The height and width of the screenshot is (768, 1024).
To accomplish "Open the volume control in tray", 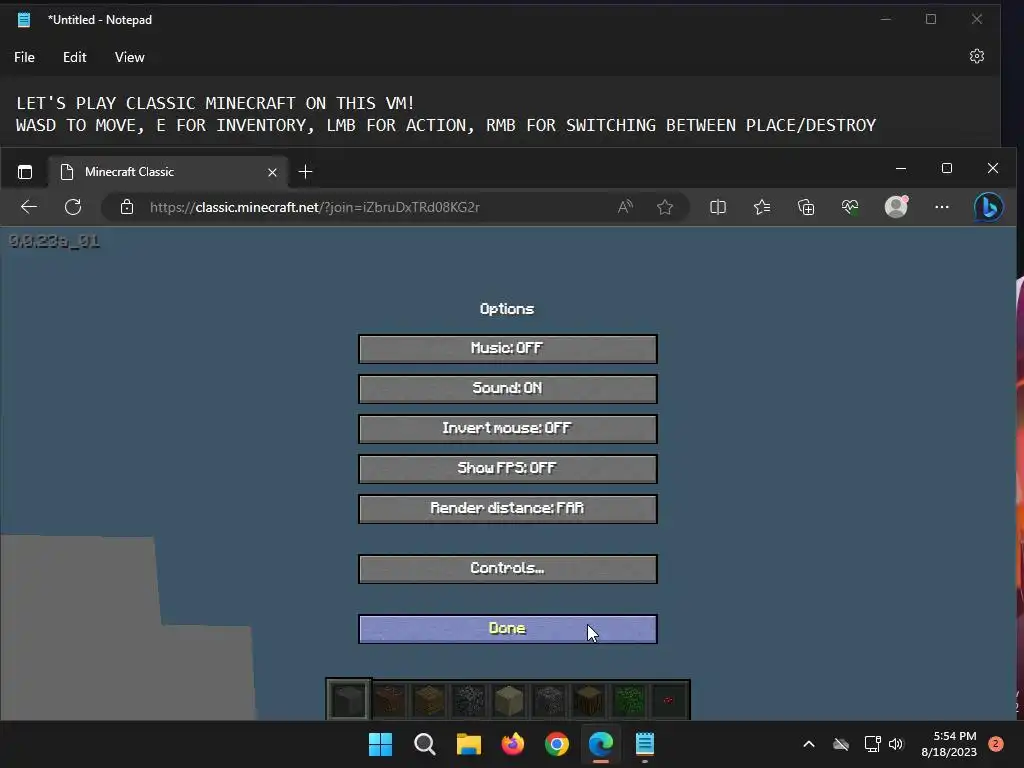I will coord(896,744).
